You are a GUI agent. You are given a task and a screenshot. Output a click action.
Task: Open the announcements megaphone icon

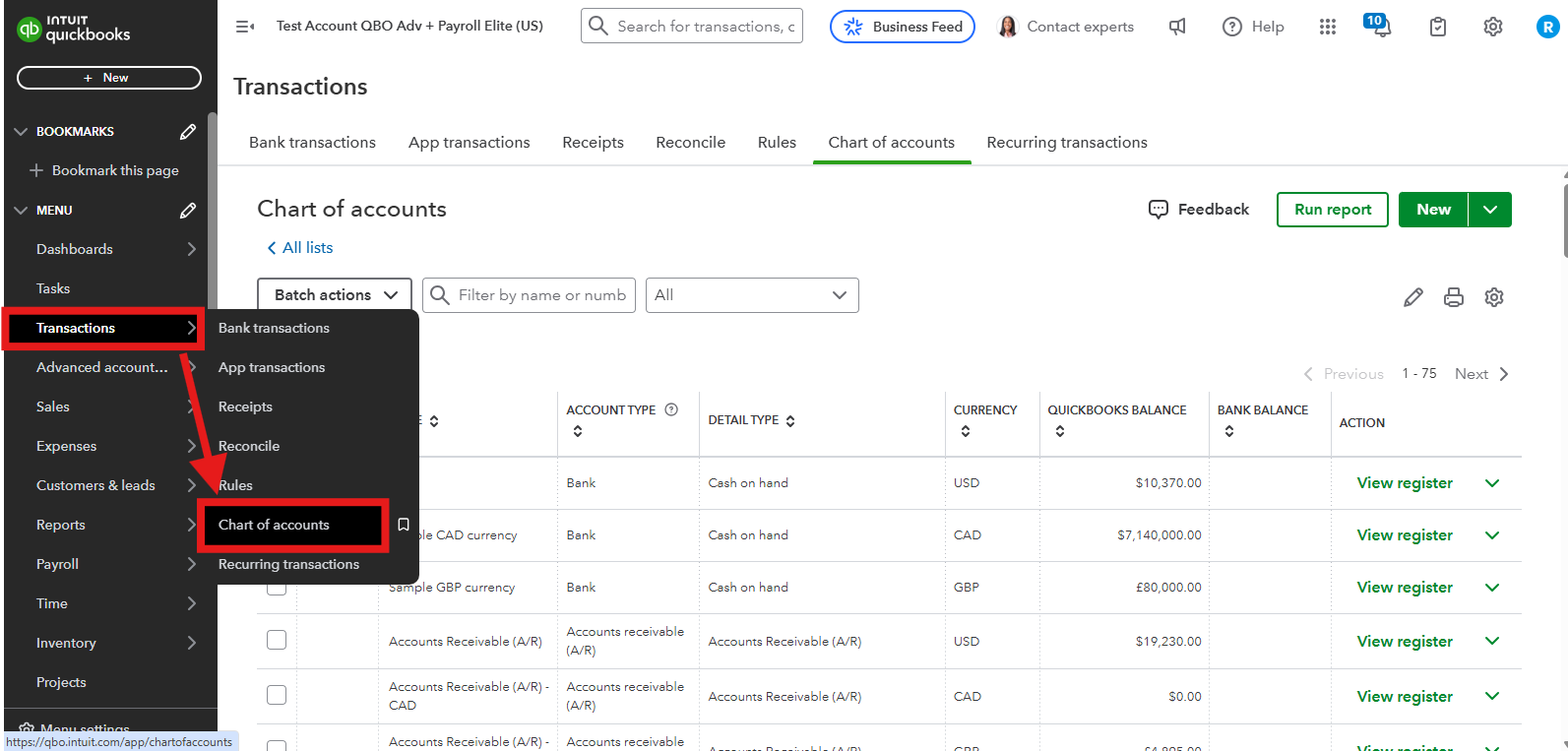pos(1177,27)
